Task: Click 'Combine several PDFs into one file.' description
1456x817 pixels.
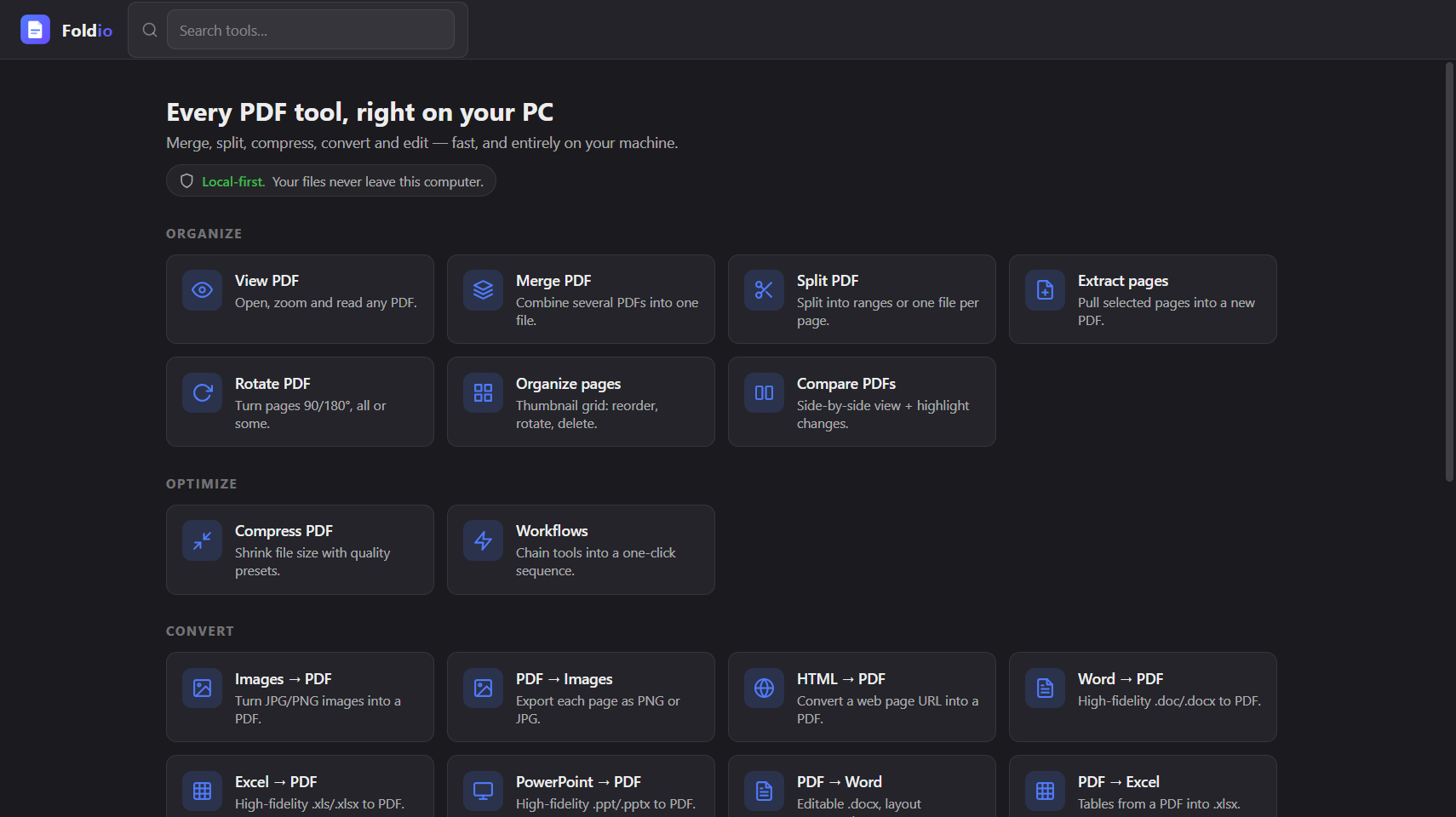Action: point(607,311)
